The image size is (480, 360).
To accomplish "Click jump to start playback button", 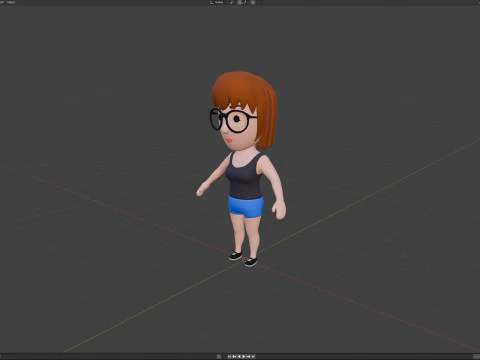I will pyautogui.click(x=229, y=356).
